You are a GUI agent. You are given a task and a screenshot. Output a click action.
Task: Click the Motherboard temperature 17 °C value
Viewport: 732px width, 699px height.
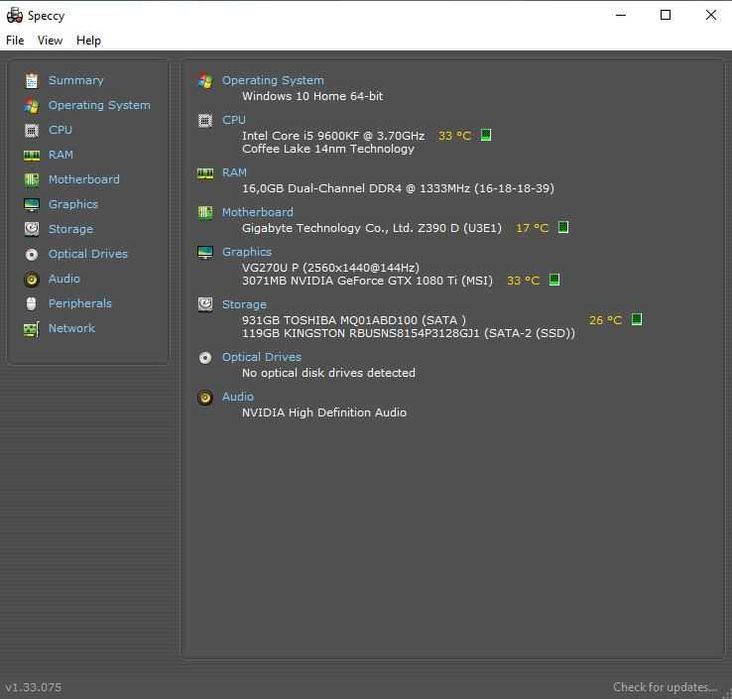click(x=532, y=228)
